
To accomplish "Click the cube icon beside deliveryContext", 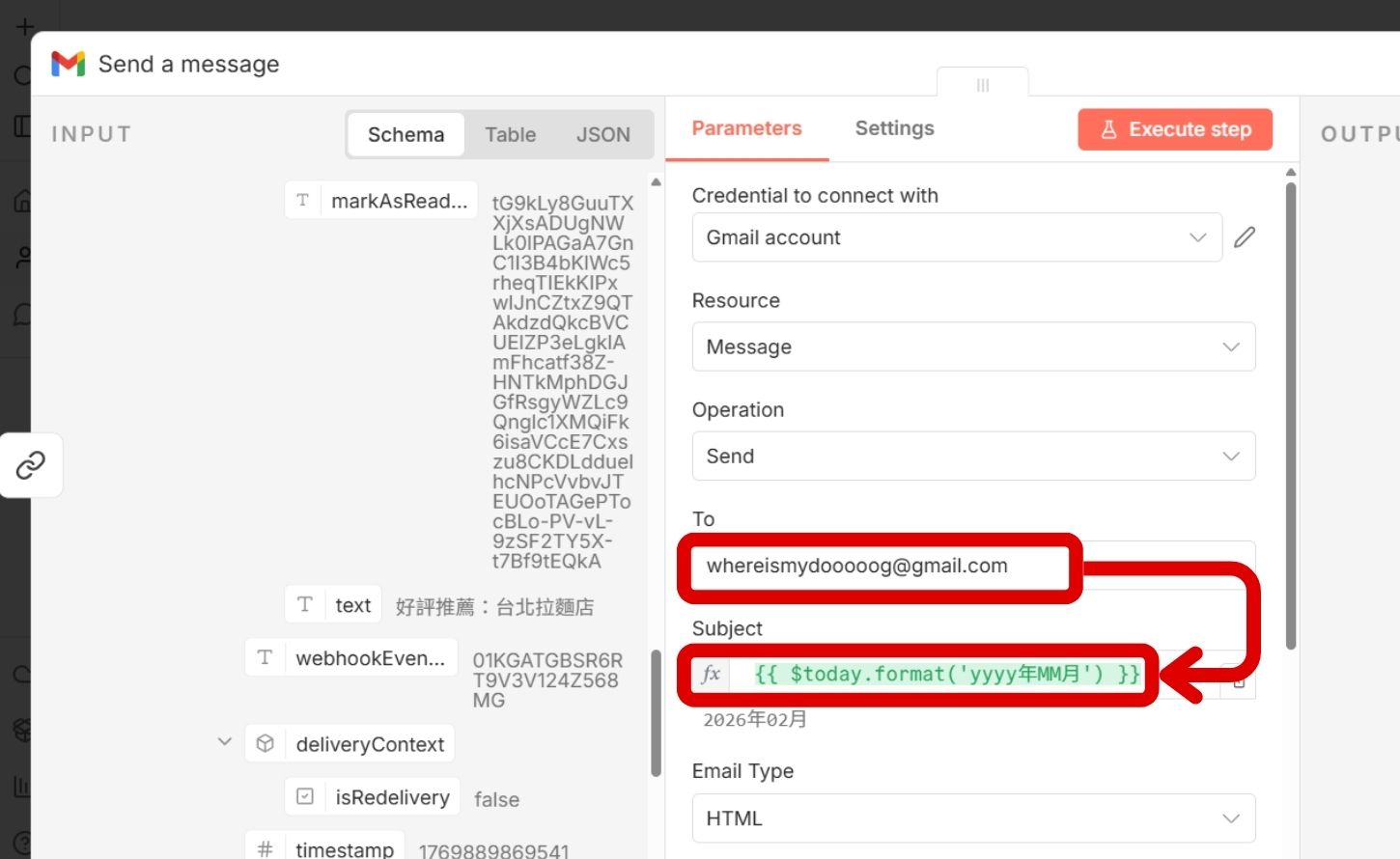I will tap(266, 743).
